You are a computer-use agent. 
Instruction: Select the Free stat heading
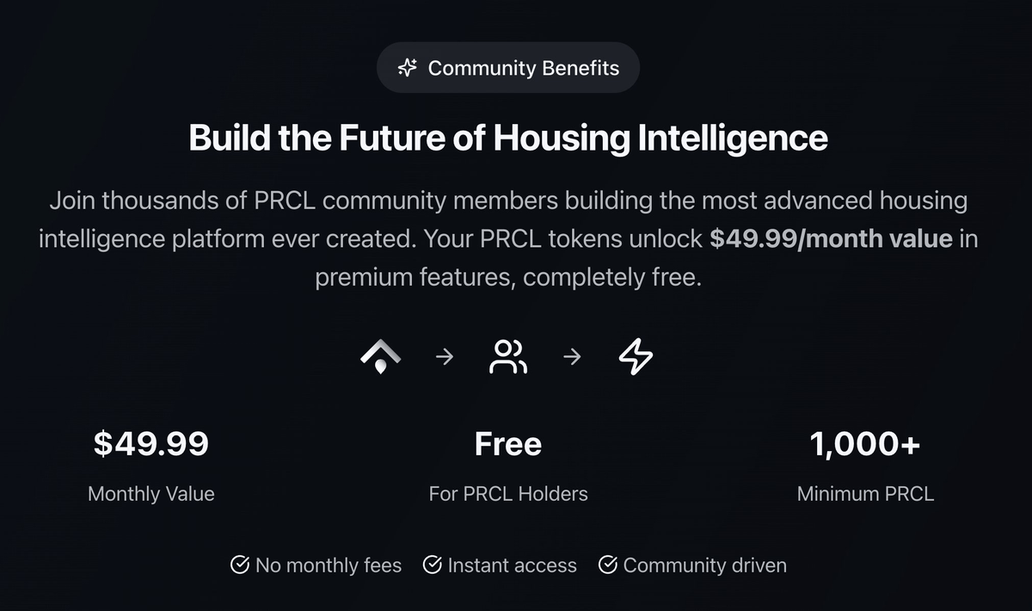[x=508, y=444]
